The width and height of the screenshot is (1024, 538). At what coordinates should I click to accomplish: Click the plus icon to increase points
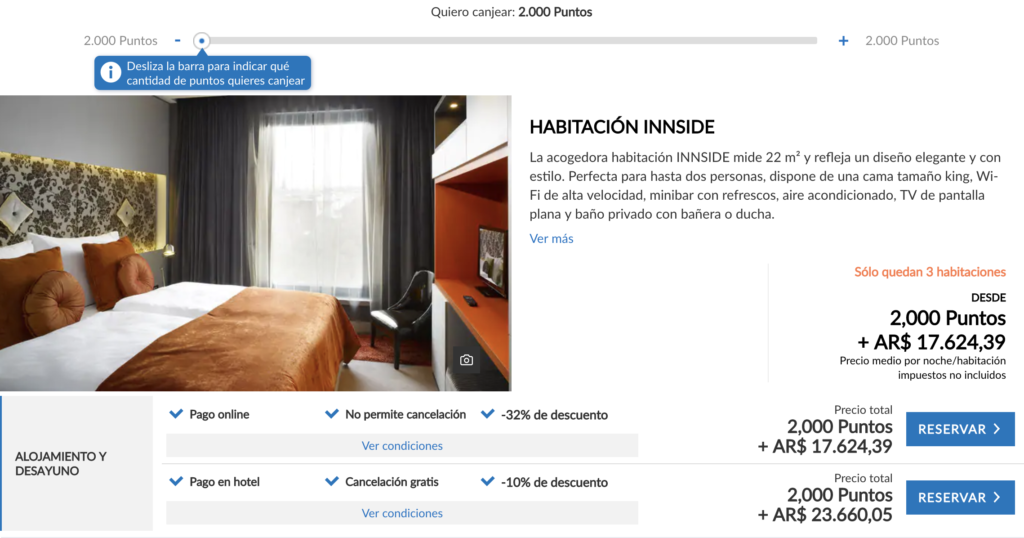tap(843, 40)
